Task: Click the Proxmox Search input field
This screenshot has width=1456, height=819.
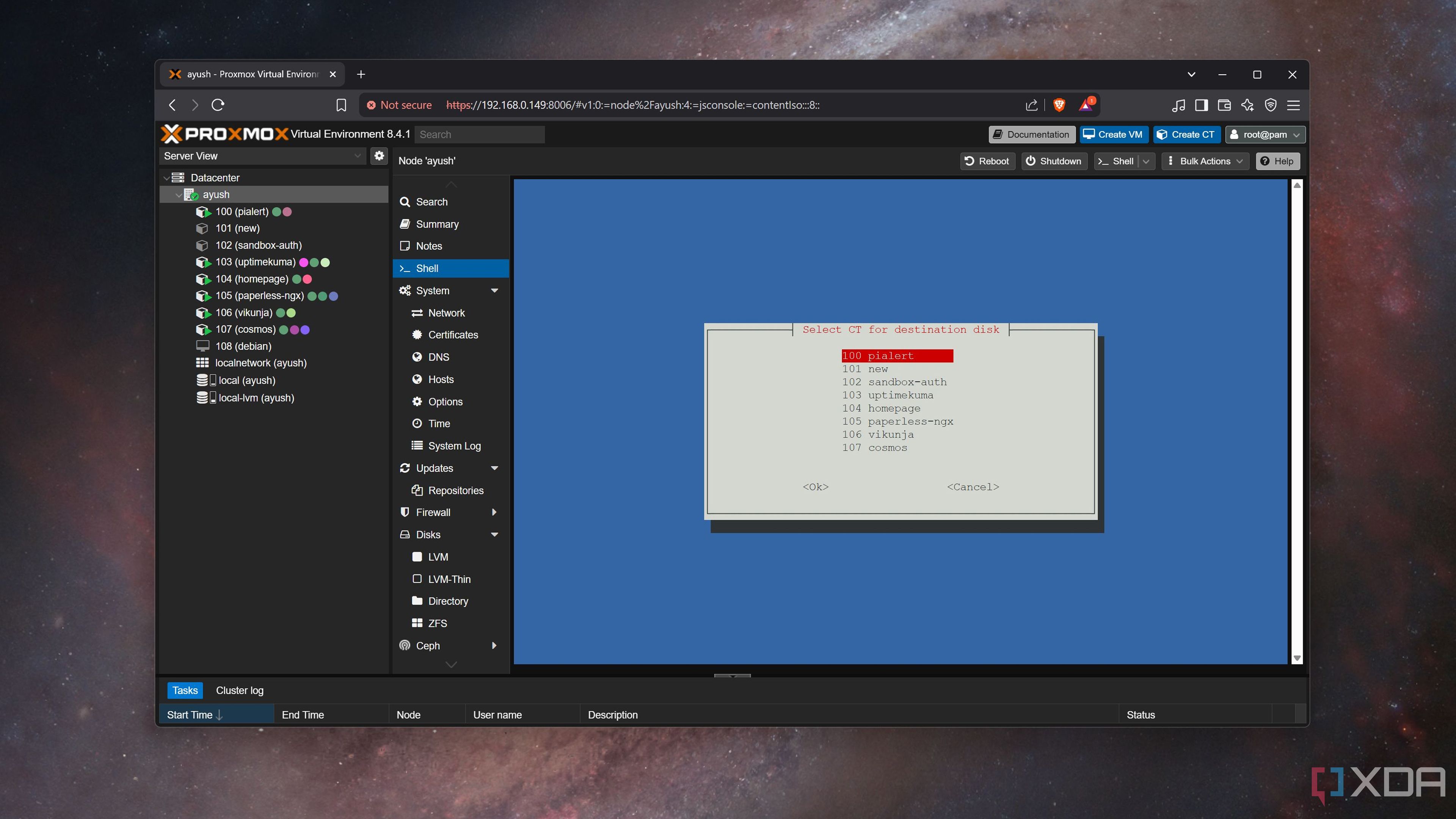Action: tap(480, 135)
